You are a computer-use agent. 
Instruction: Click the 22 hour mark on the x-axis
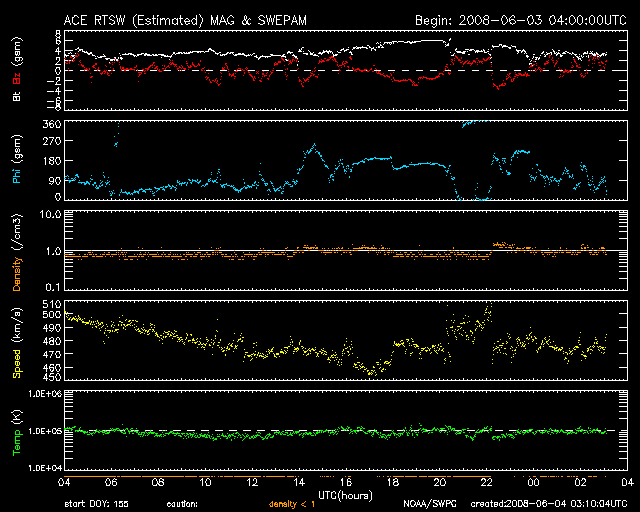(x=486, y=482)
